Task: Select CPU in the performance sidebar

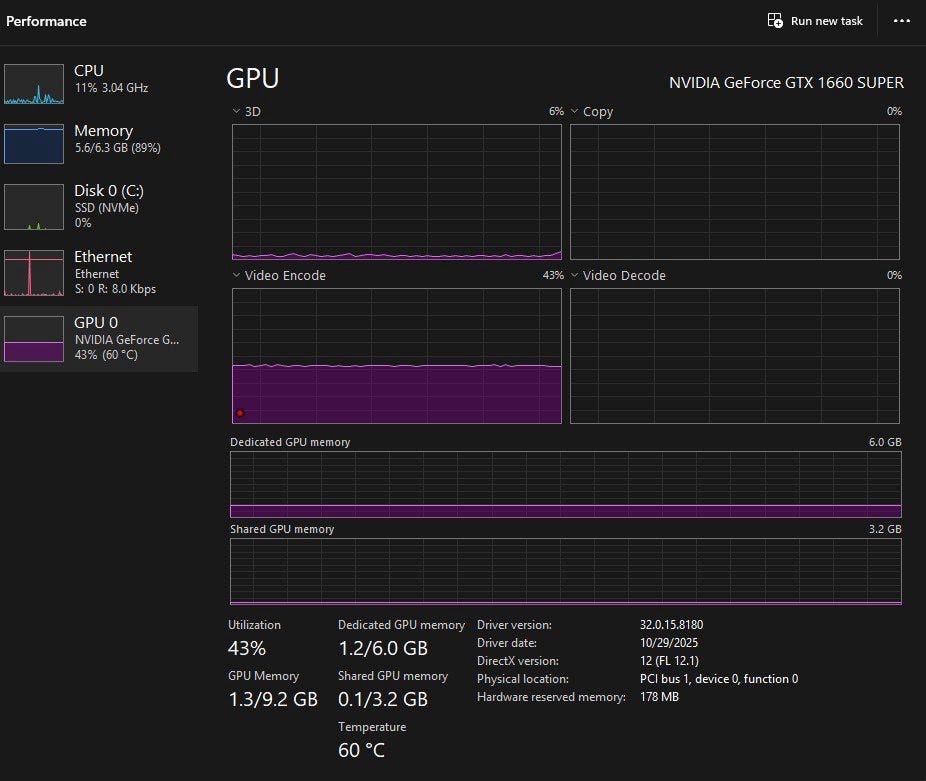Action: [89, 71]
